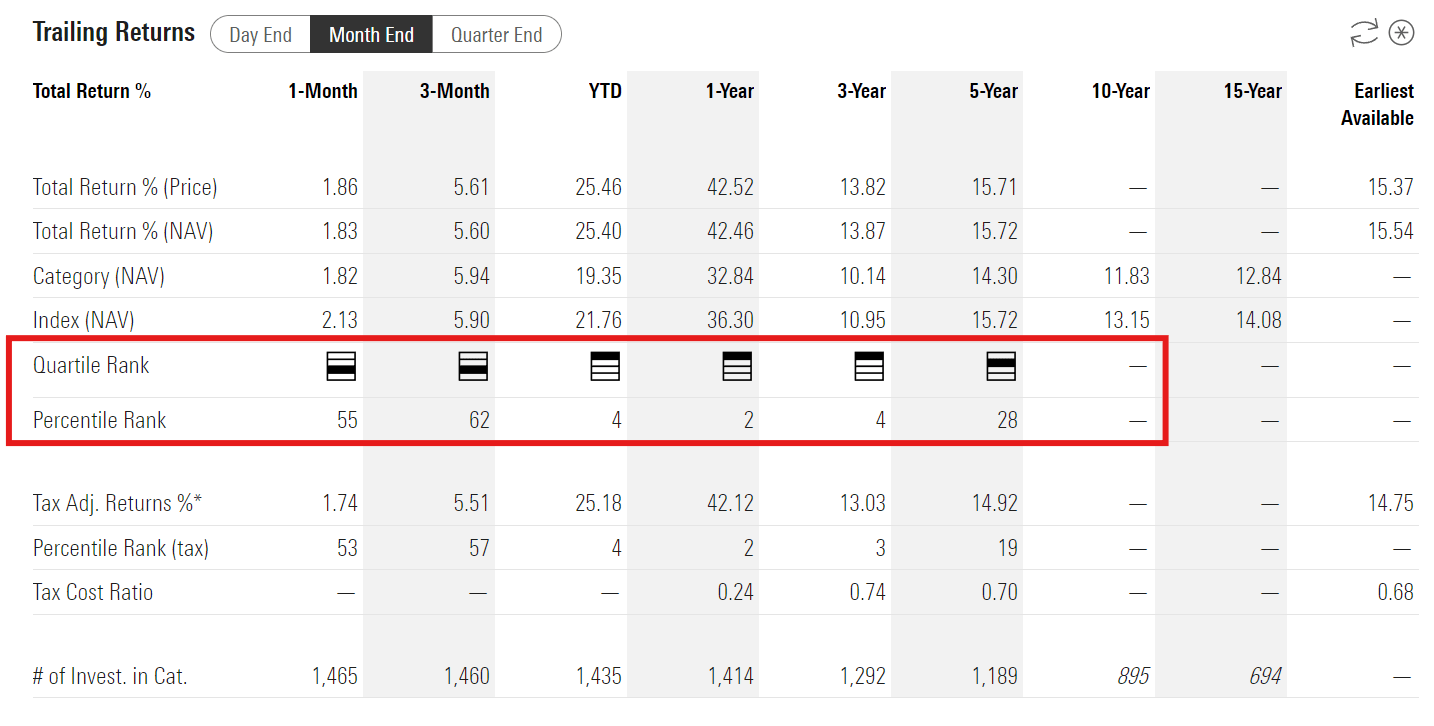Click the Total Return % (NAV) label
The image size is (1434, 726).
[x=123, y=231]
